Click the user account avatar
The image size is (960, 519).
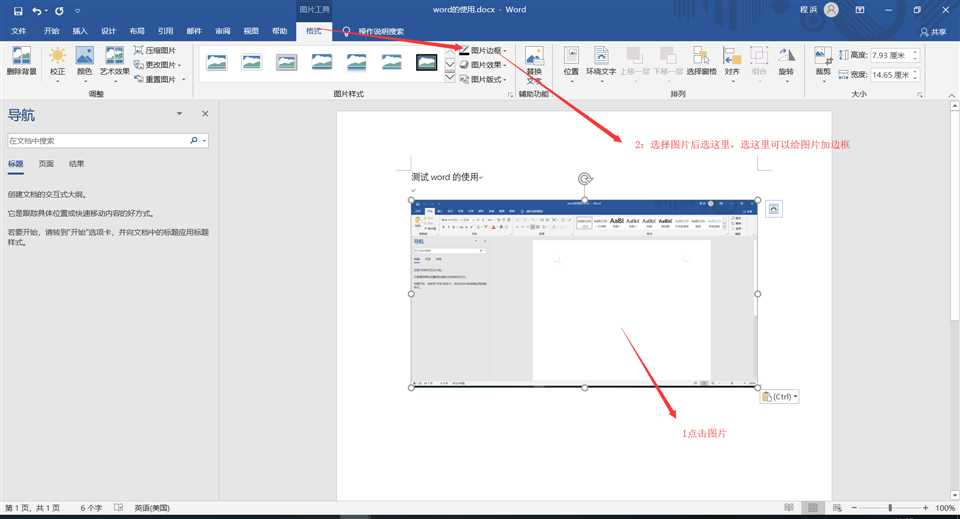tap(831, 10)
